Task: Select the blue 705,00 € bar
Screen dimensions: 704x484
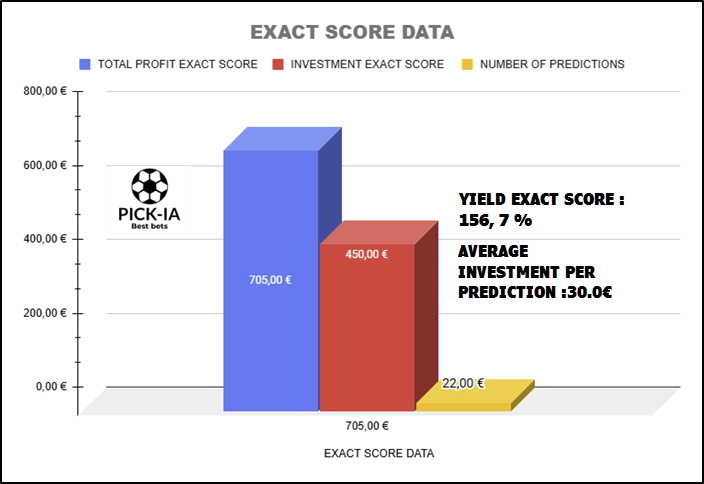Action: click(x=271, y=281)
